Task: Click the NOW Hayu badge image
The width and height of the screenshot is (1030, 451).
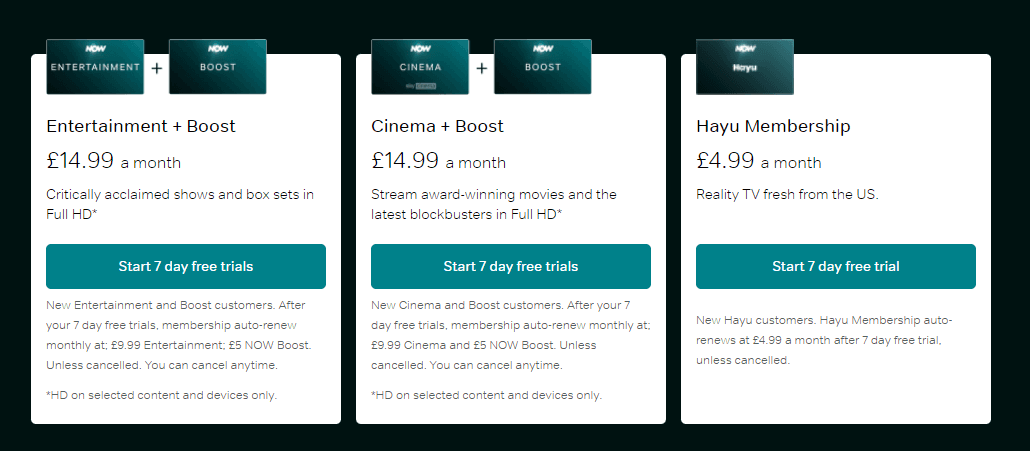Action: (745, 67)
